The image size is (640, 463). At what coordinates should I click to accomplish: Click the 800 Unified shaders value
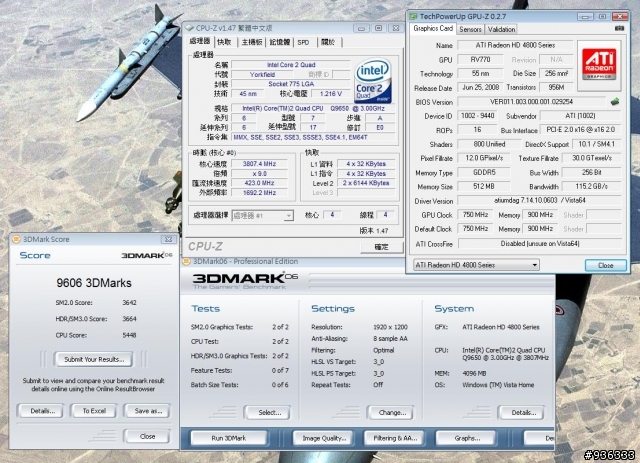click(489, 144)
